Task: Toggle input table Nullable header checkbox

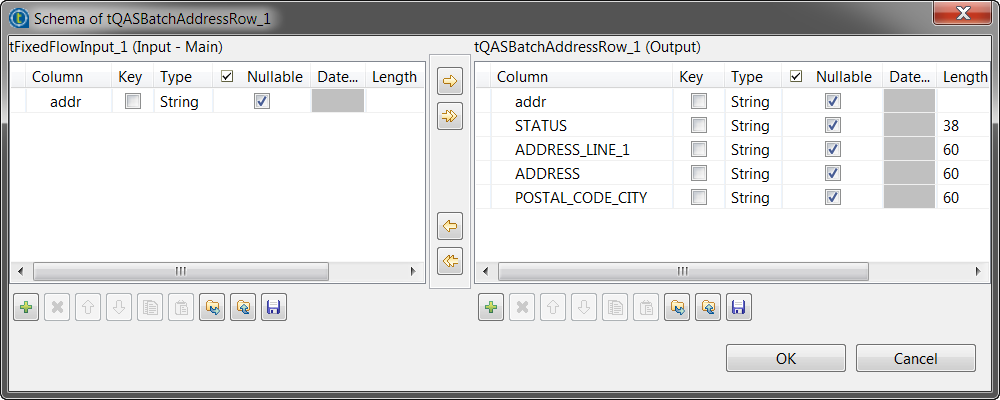Action: tap(226, 77)
